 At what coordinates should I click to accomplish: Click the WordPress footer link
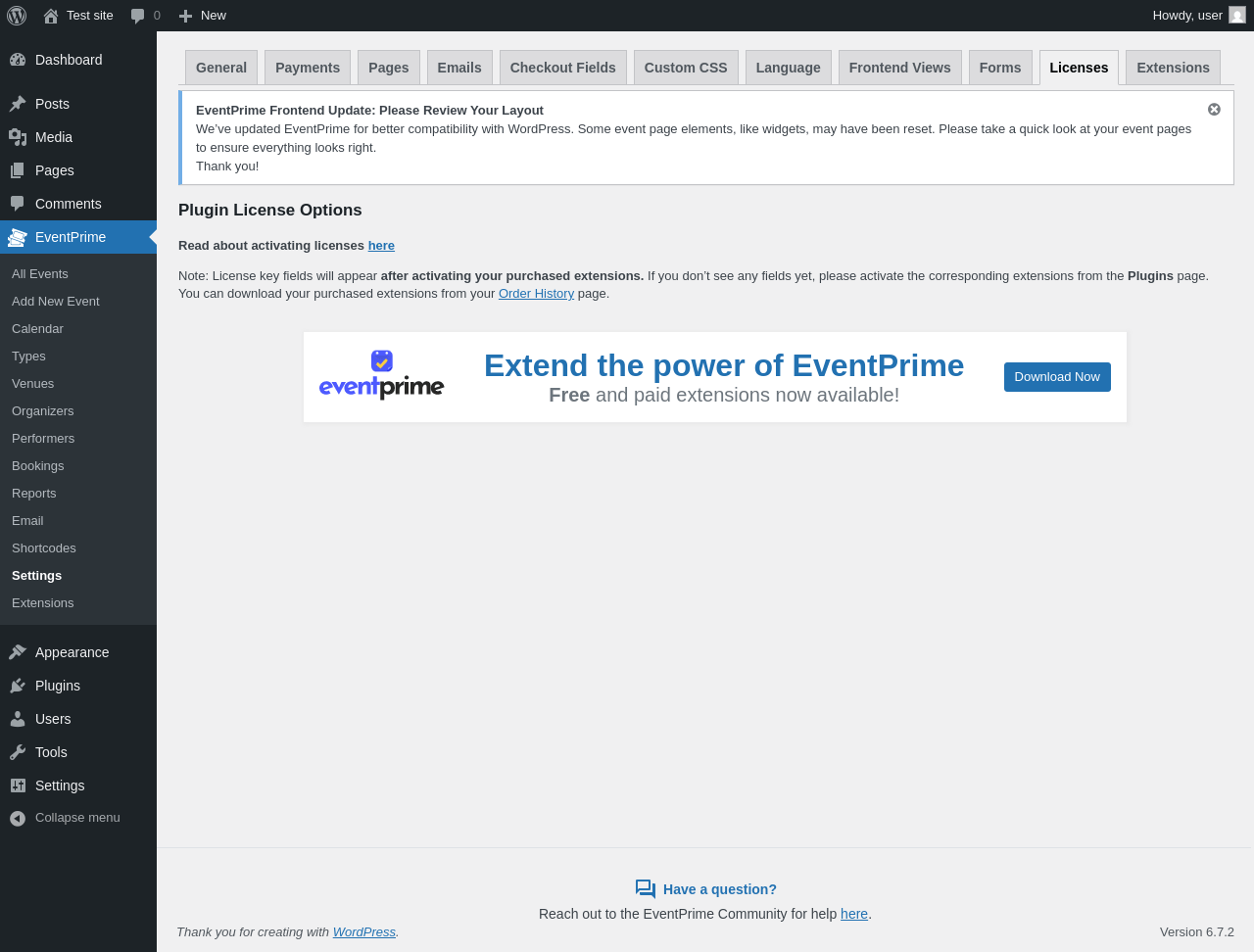(364, 932)
